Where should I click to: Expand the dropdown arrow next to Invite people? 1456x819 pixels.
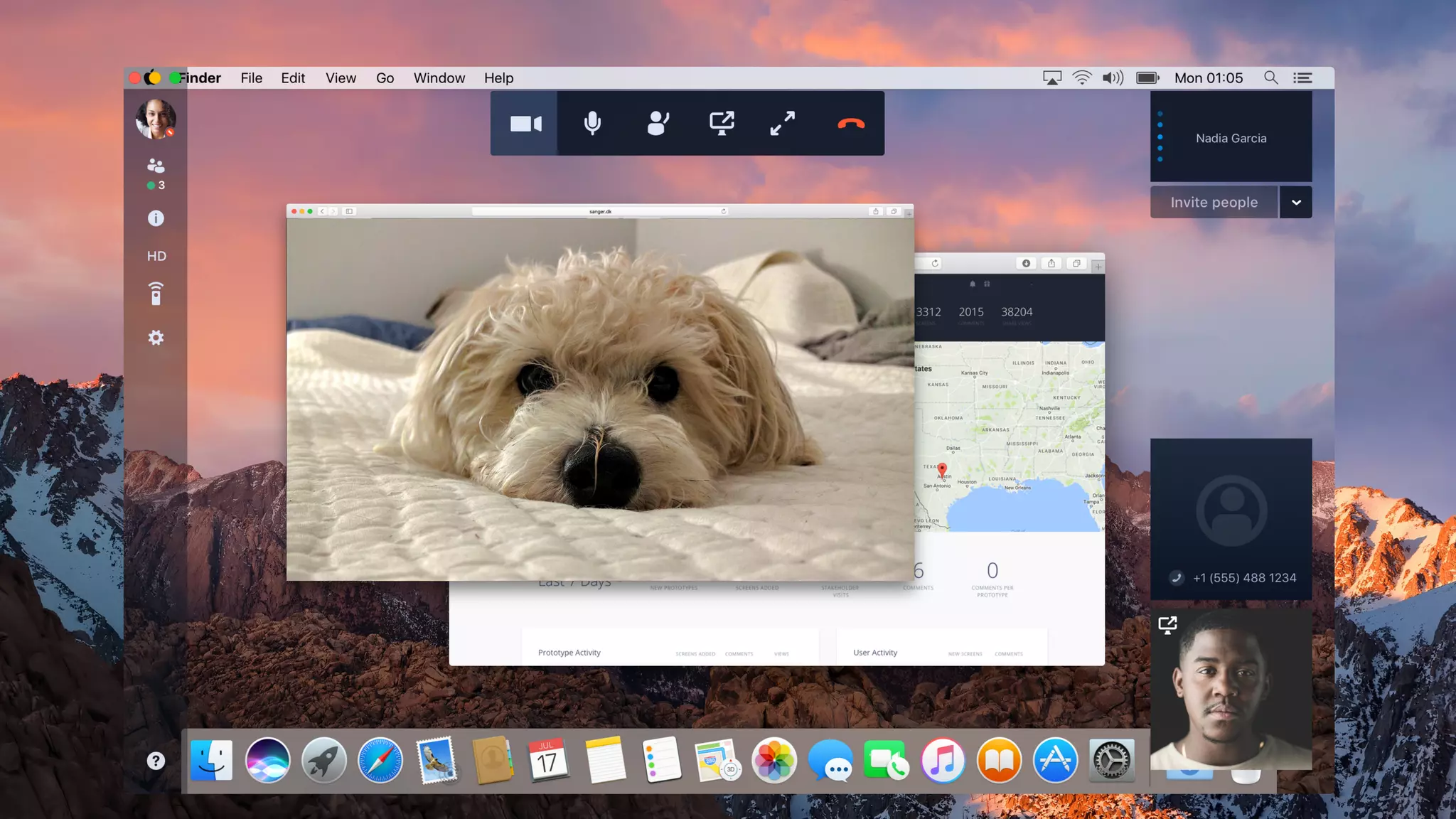click(1296, 203)
